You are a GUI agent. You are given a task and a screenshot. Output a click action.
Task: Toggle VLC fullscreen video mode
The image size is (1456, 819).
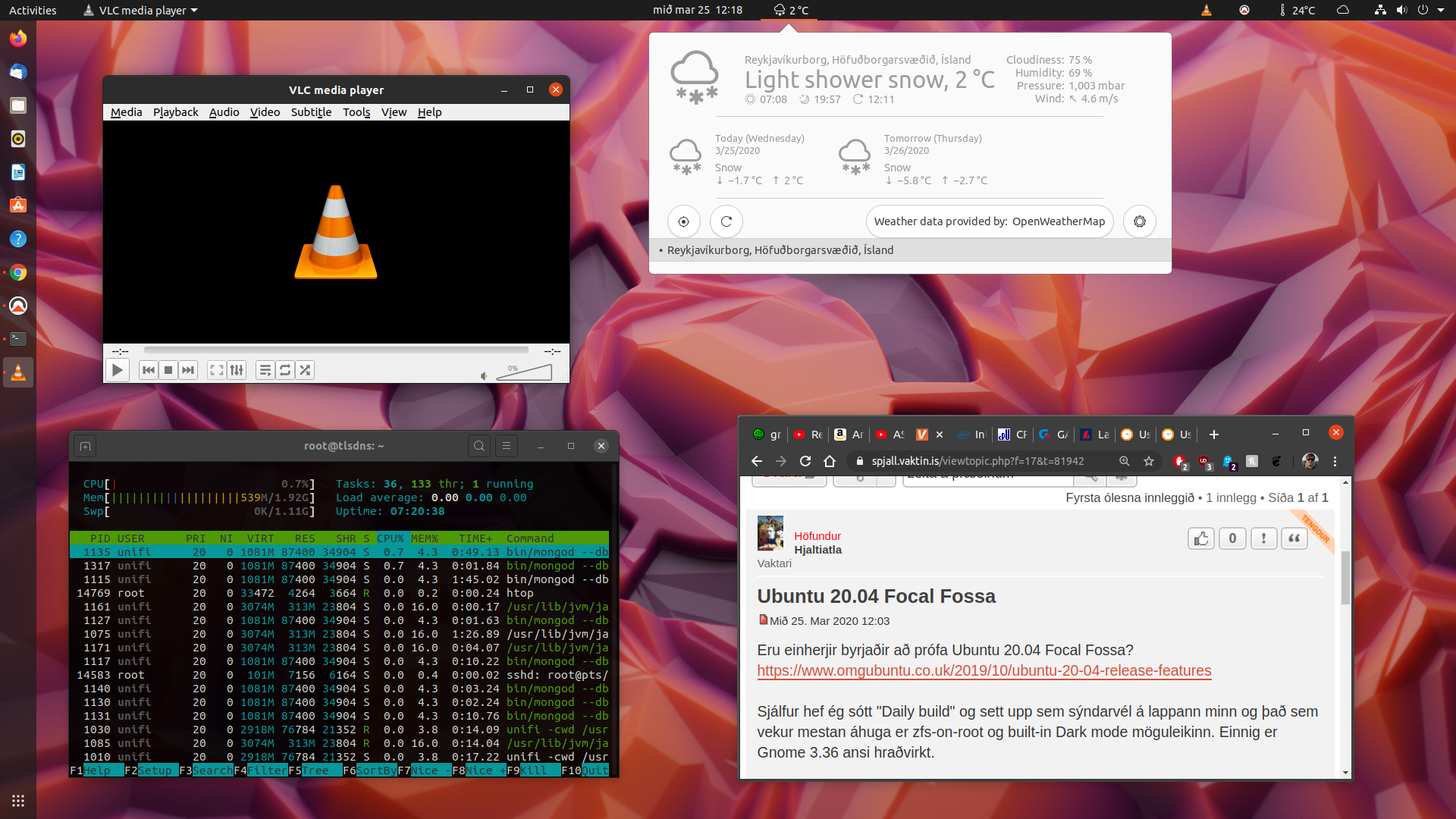pos(217,370)
